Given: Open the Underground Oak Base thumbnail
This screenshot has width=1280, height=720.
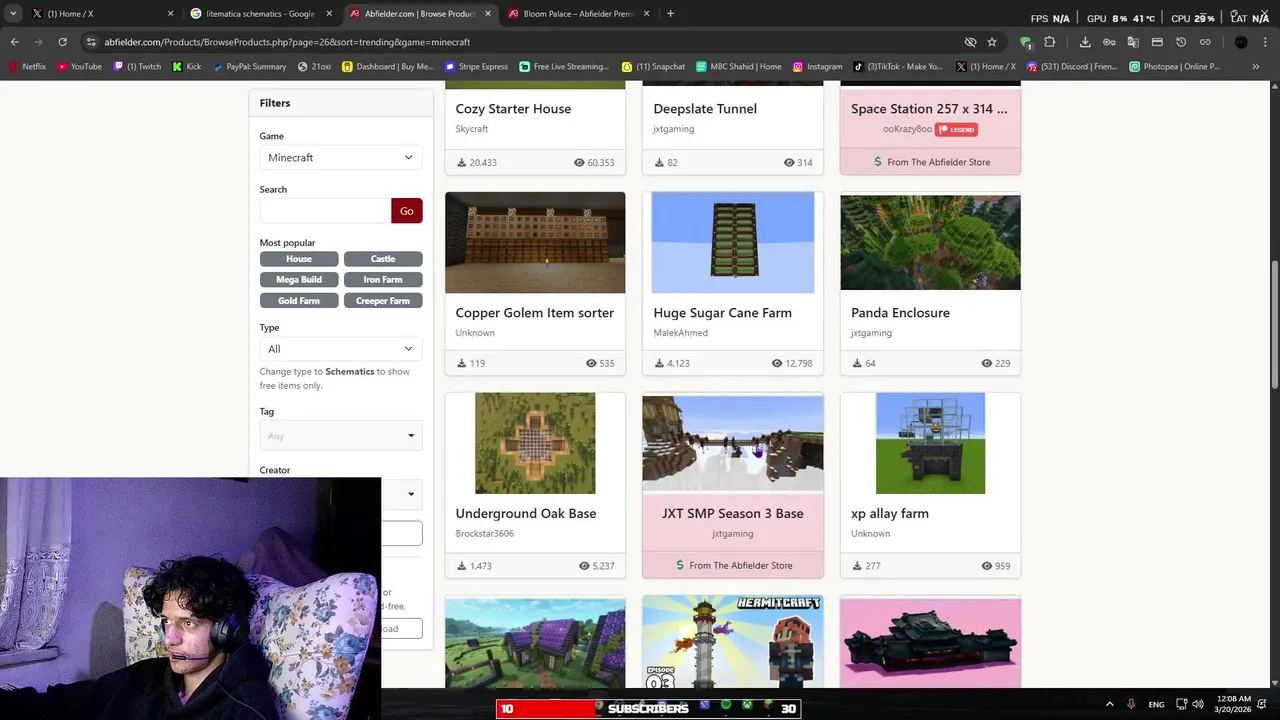Looking at the screenshot, I should click(x=535, y=443).
